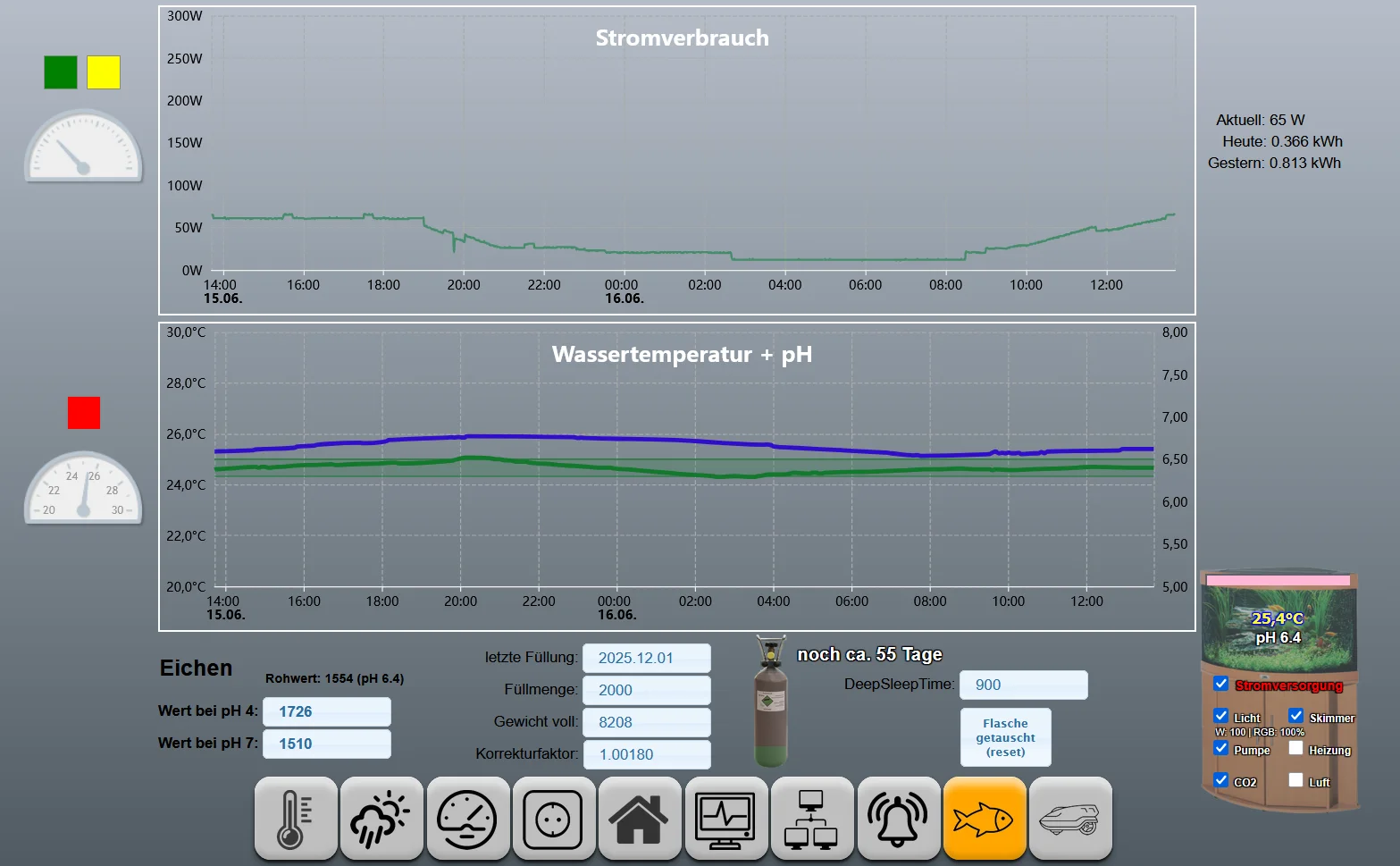Open the network computers icon
Viewport: 1400px width, 866px height.
pyautogui.click(x=812, y=818)
